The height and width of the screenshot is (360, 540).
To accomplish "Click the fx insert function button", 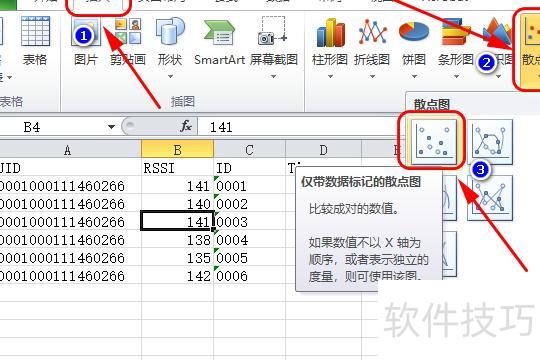I will 186,126.
